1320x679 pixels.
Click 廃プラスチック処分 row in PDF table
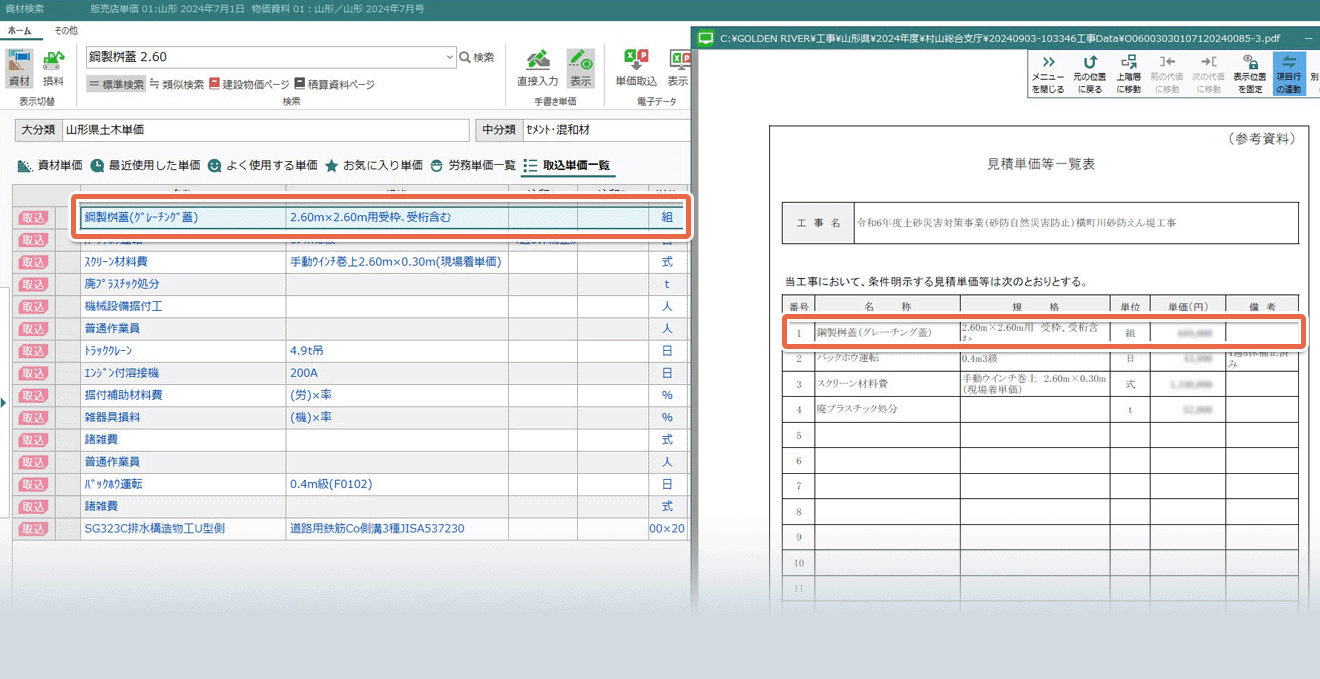1040,409
